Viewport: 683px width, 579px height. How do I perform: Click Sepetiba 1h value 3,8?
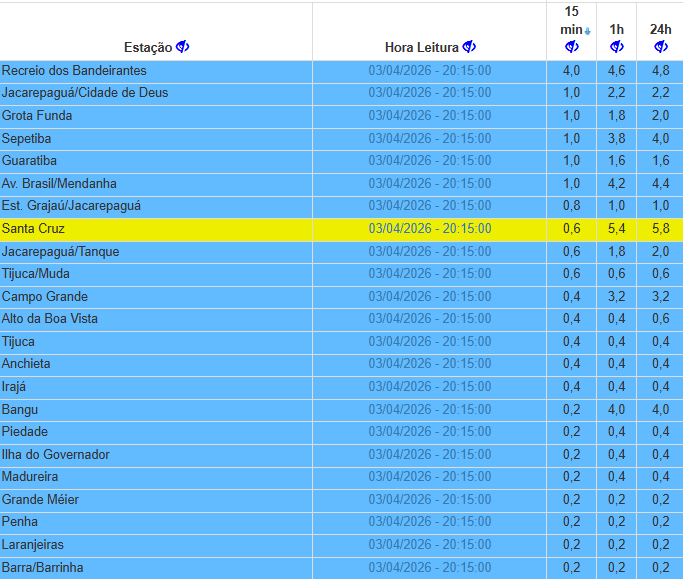coord(616,139)
